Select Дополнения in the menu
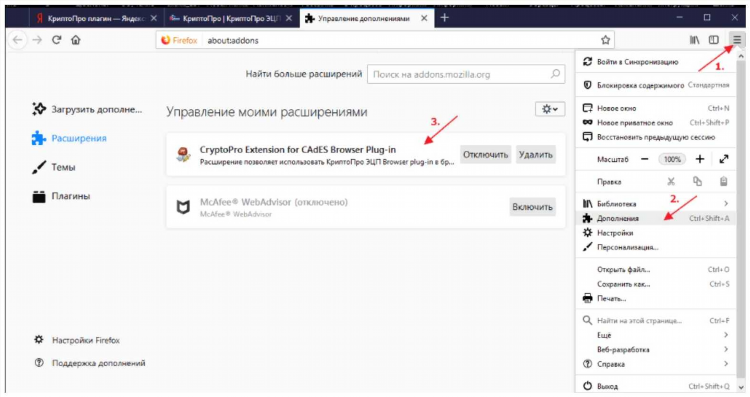 pos(655,218)
